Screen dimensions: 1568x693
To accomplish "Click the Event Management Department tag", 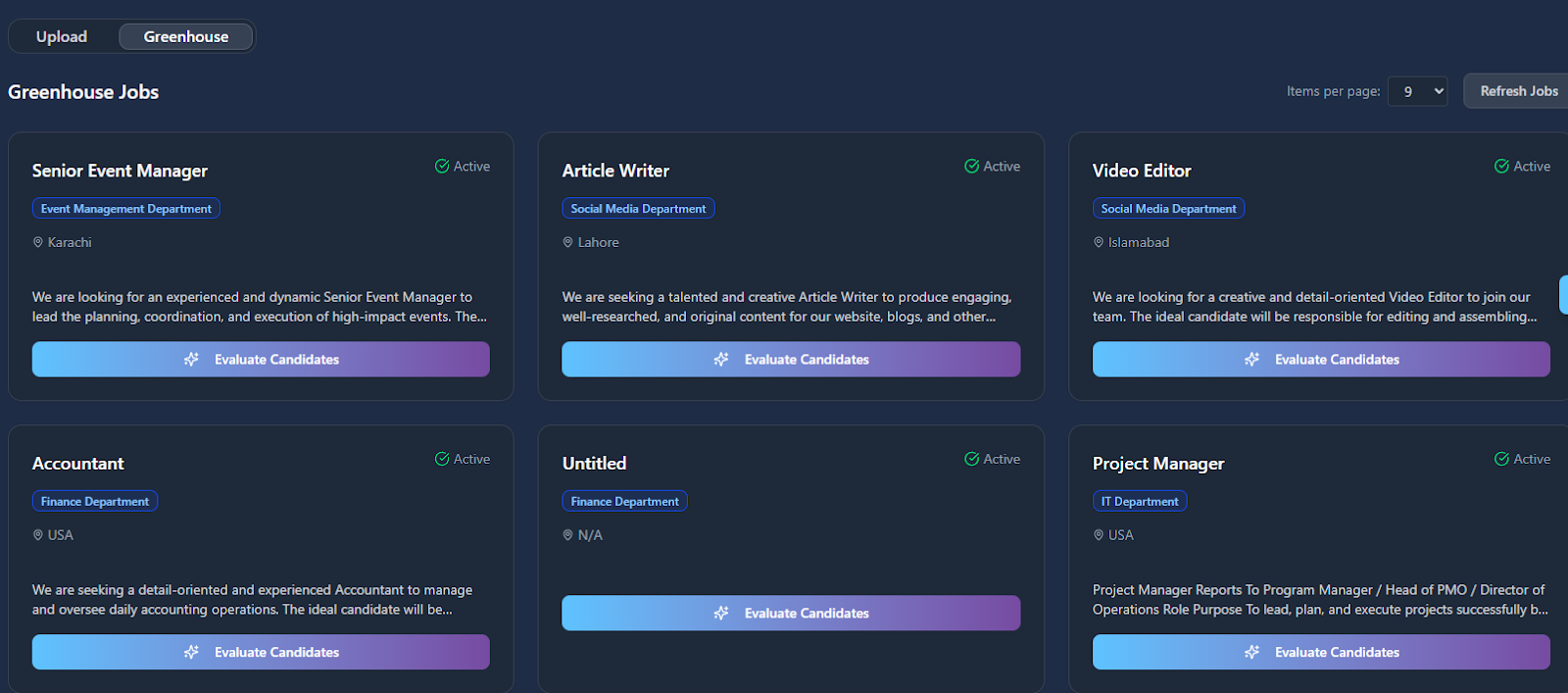I will coord(125,209).
